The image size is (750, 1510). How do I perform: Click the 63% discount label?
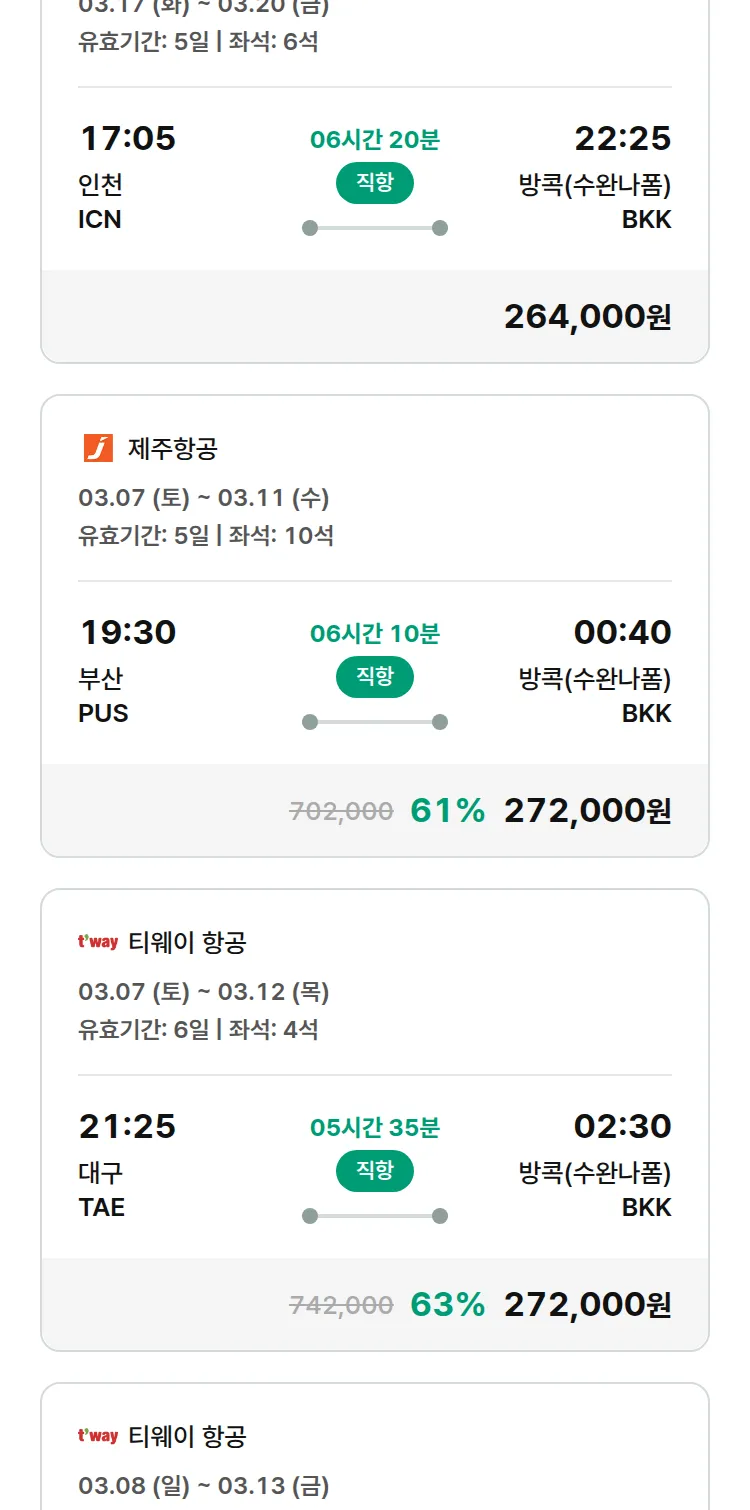[447, 1304]
